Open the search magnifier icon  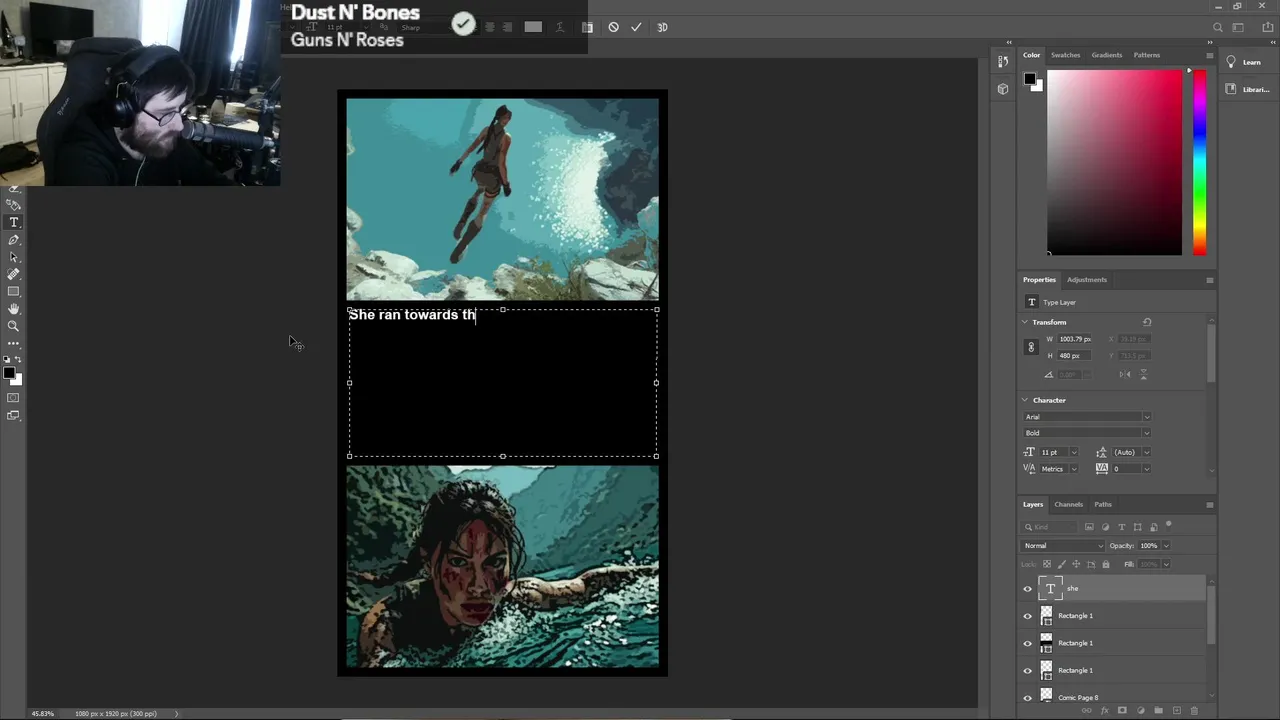click(1217, 27)
